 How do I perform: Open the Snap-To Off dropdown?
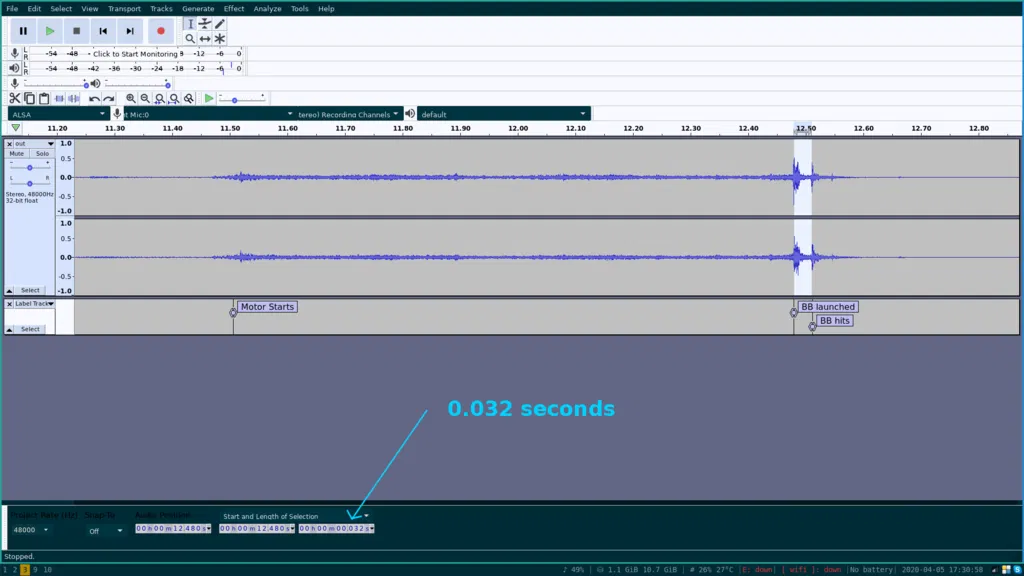pyautogui.click(x=105, y=531)
